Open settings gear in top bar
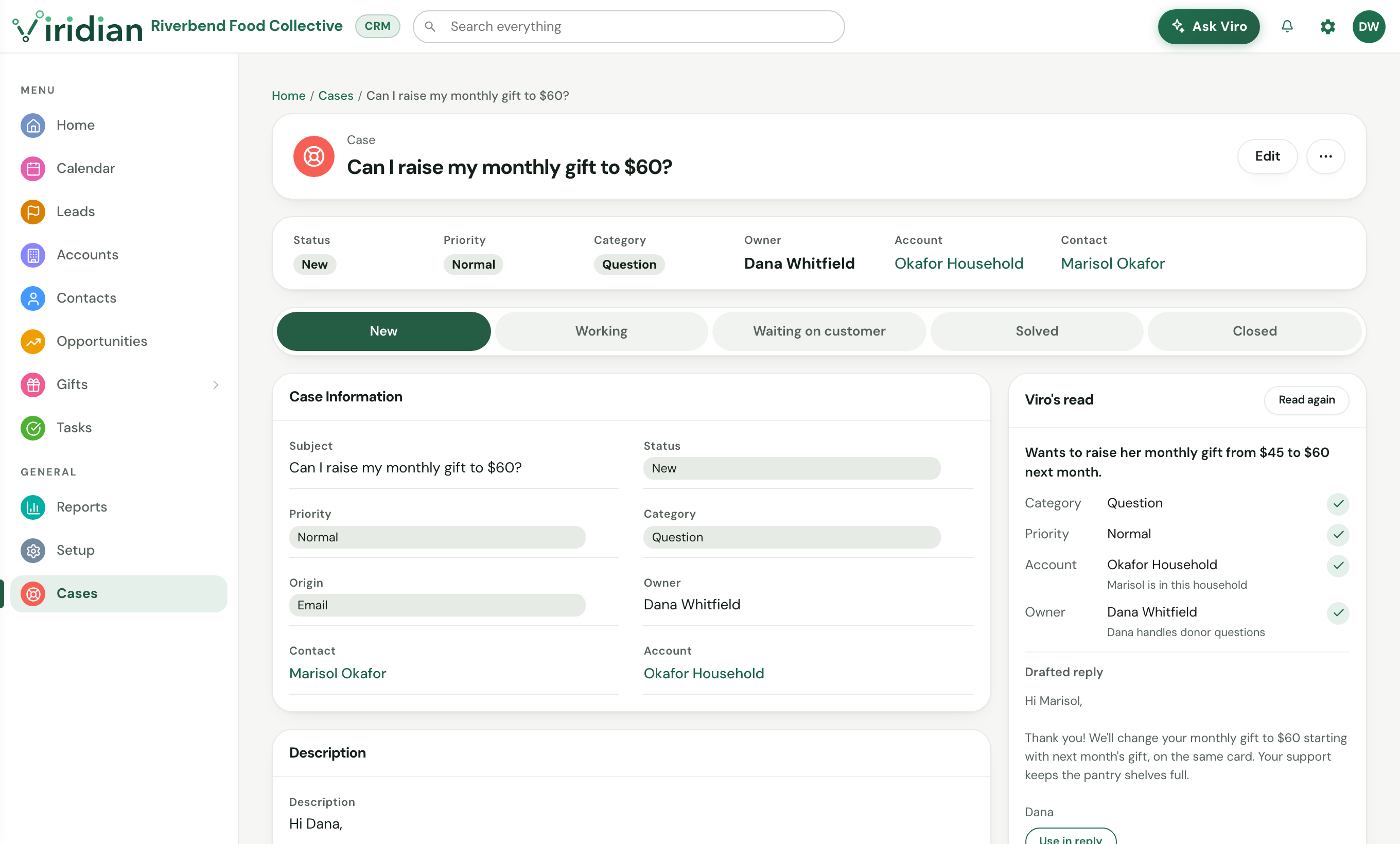The height and width of the screenshot is (844, 1400). pyautogui.click(x=1327, y=27)
